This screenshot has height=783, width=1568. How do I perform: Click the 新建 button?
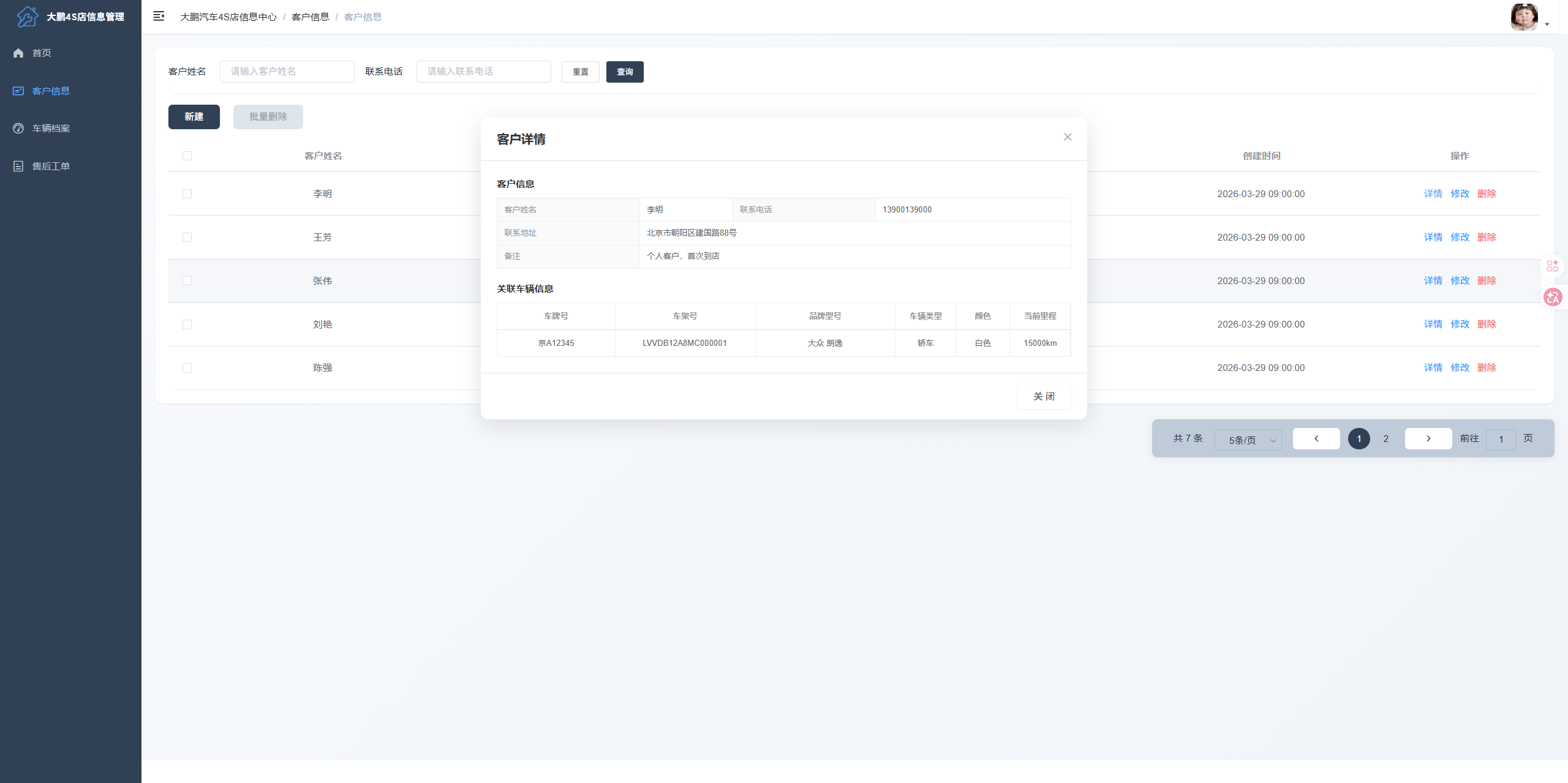194,117
